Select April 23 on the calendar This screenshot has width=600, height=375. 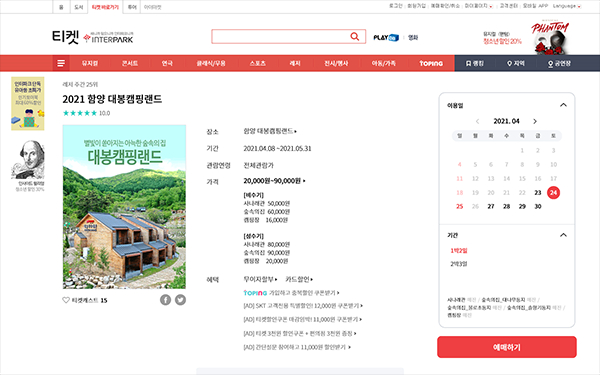tap(538, 192)
